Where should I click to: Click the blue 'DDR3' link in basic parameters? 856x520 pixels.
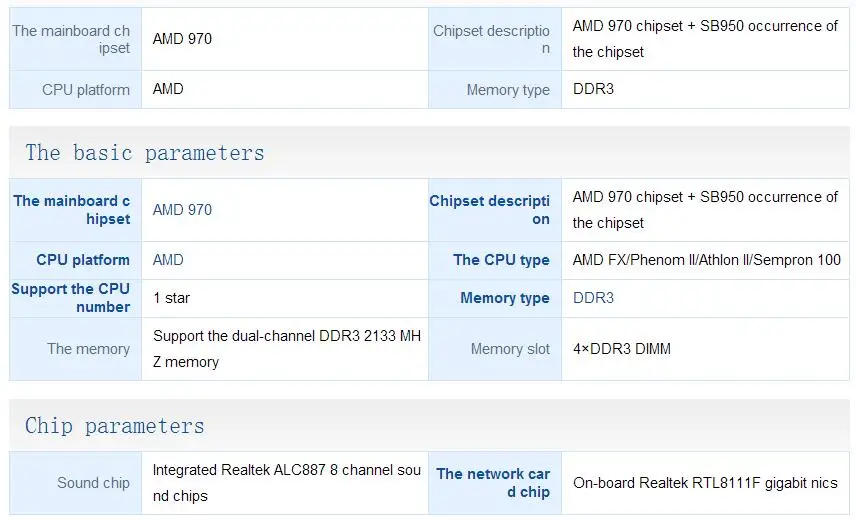(593, 298)
